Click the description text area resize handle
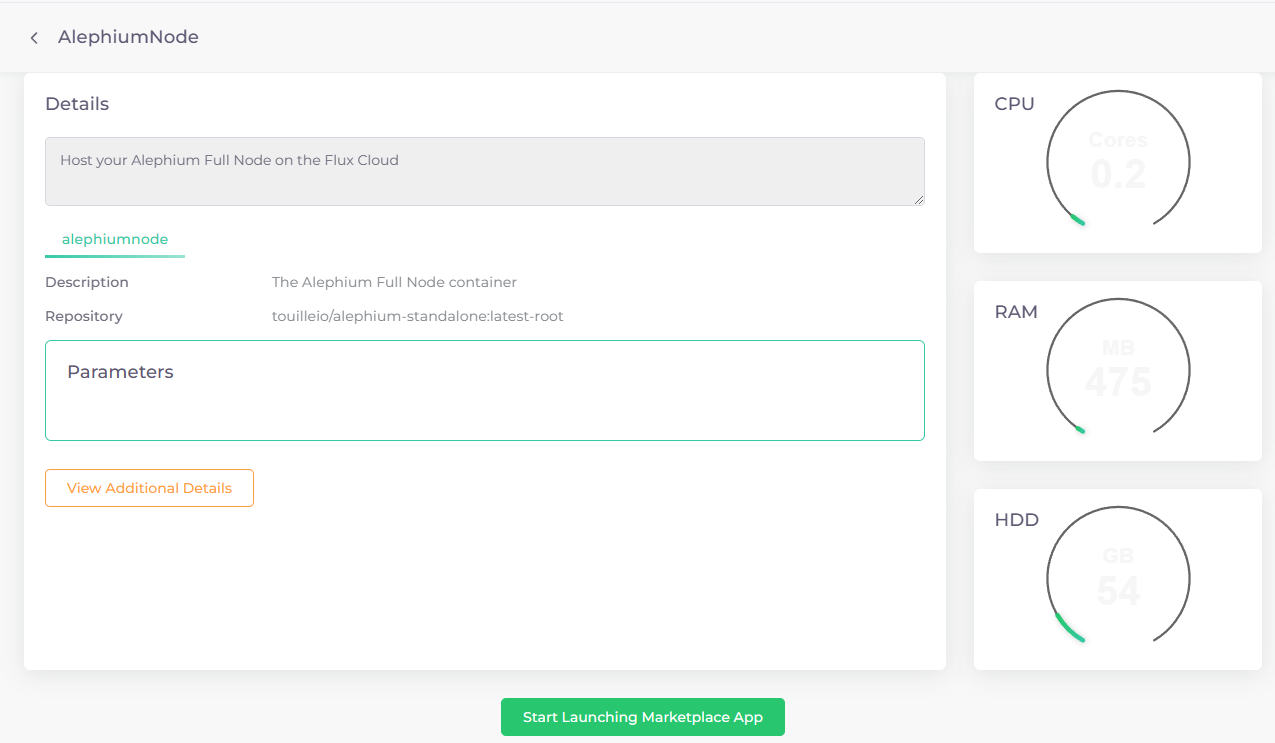 [918, 200]
